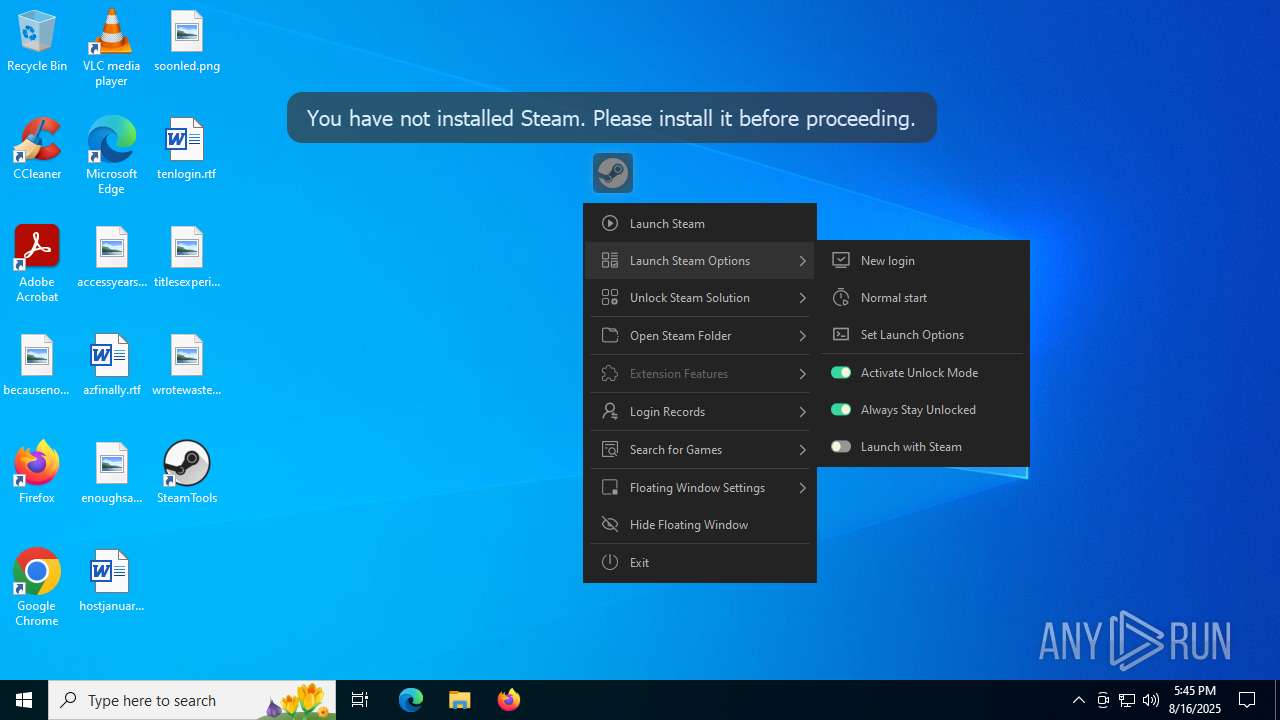This screenshot has height=720, width=1280.
Task: Click the Steam not installed notification banner
Action: [x=611, y=118]
